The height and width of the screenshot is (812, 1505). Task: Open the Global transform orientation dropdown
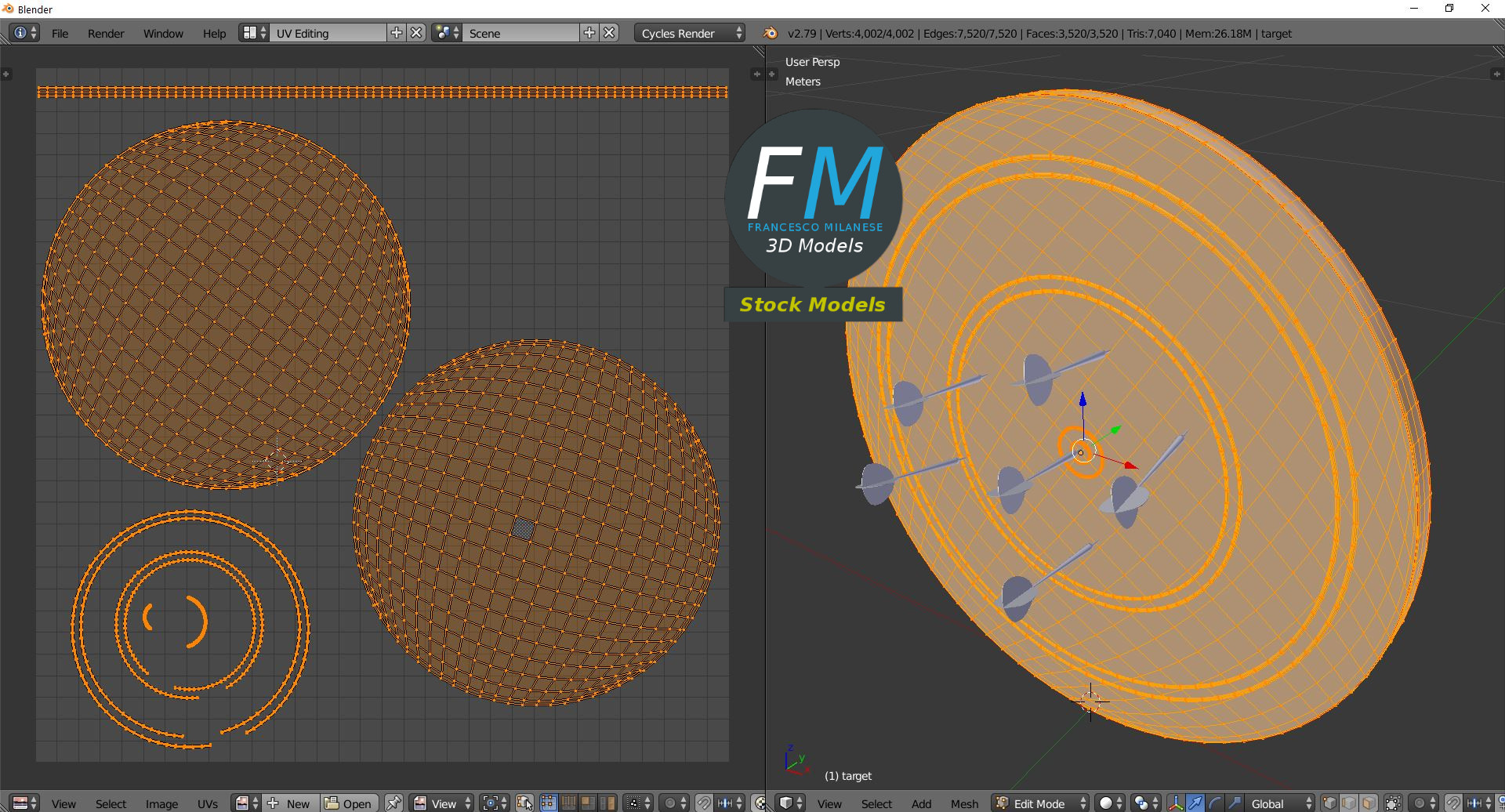tap(1279, 803)
